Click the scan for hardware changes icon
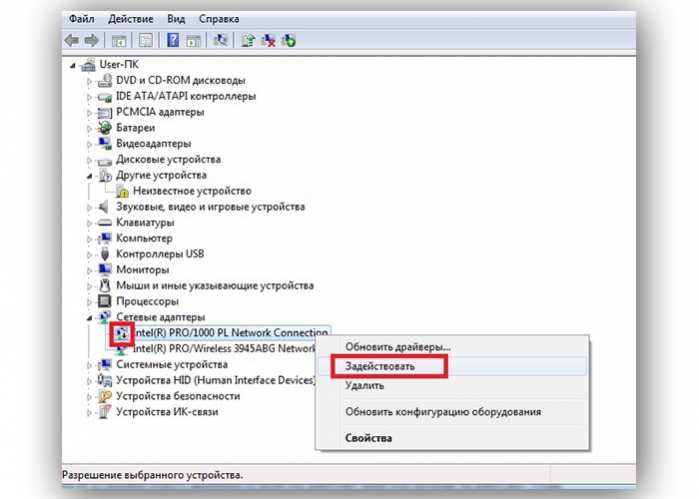This screenshot has height=499, width=699. pyautogui.click(x=220, y=41)
